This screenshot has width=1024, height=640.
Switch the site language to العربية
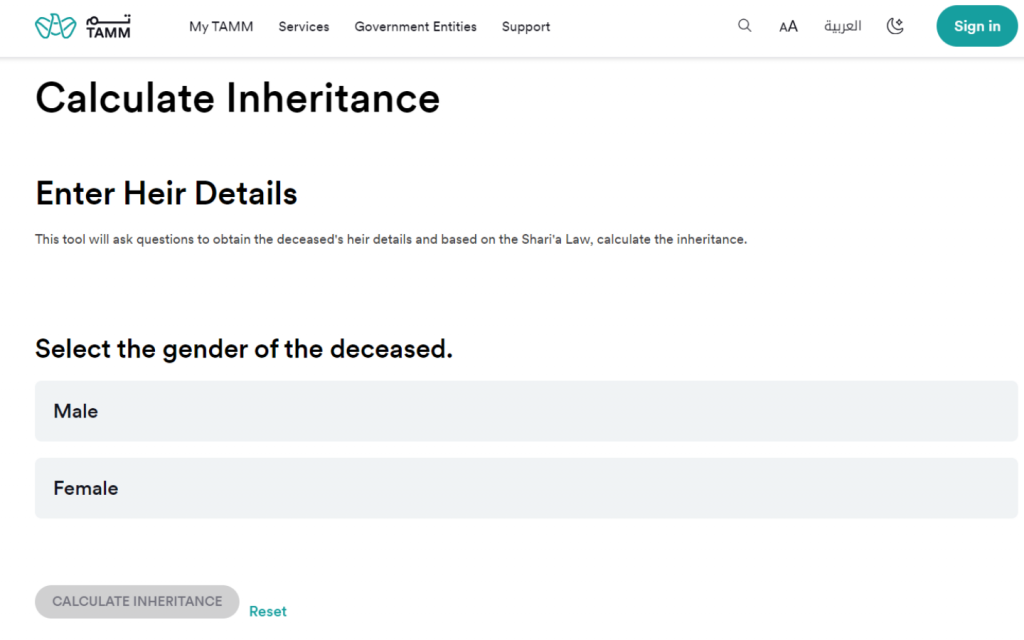(842, 26)
